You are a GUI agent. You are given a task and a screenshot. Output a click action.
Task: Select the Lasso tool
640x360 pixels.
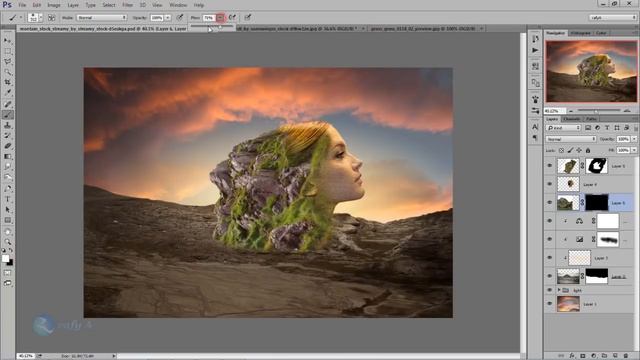8,62
